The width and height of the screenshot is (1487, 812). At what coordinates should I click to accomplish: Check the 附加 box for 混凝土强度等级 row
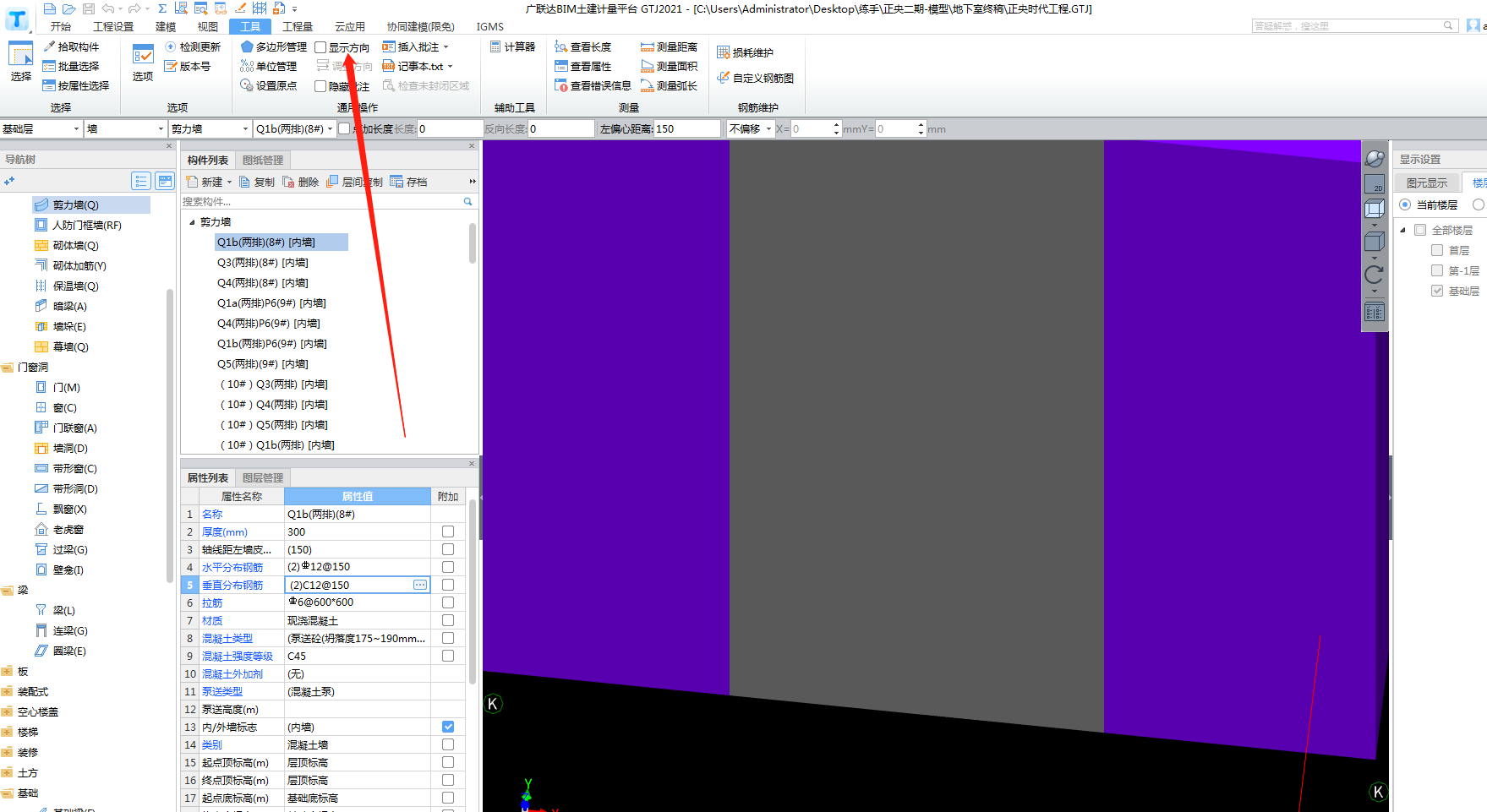tap(448, 656)
